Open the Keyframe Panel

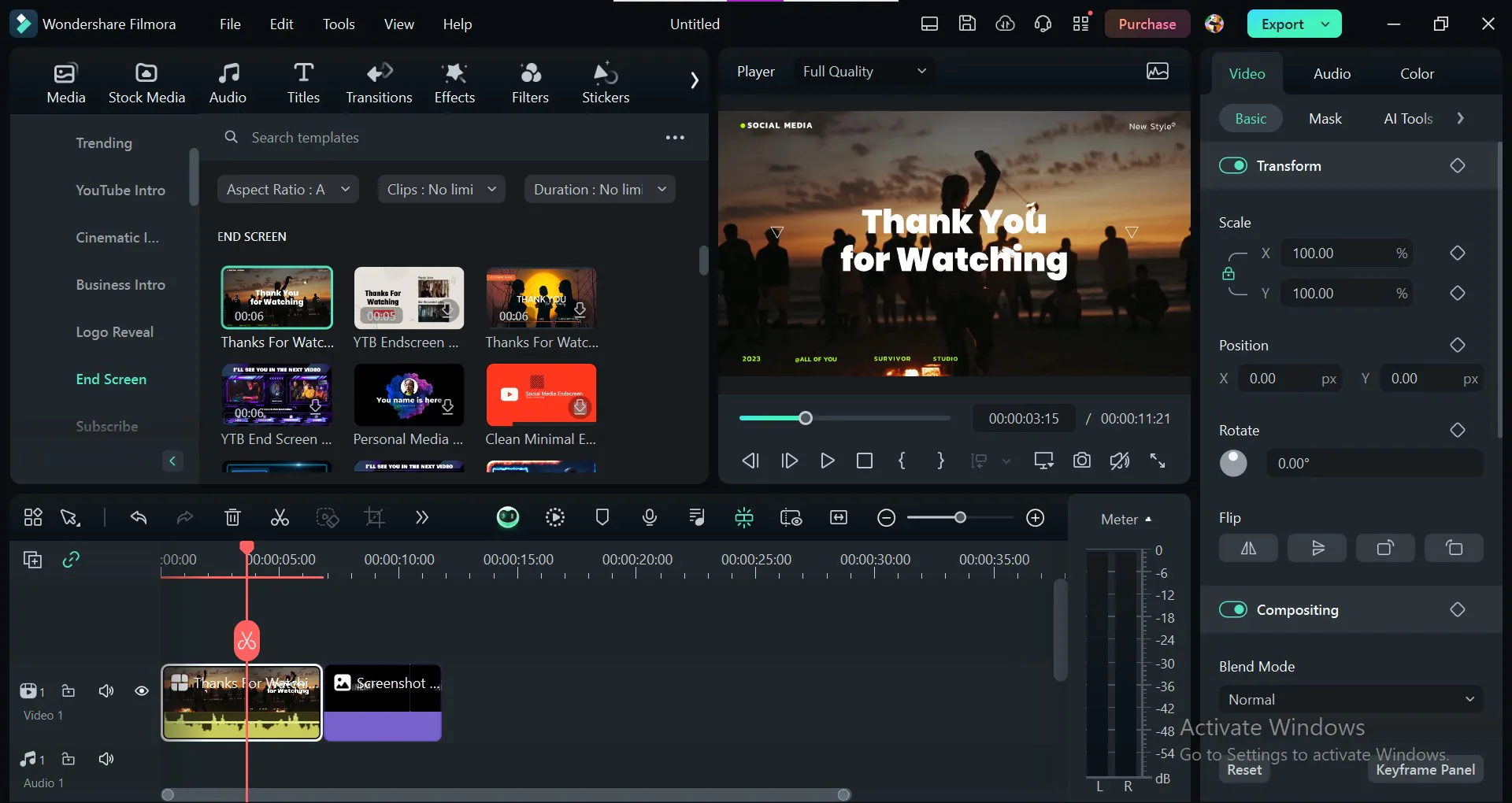1425,770
